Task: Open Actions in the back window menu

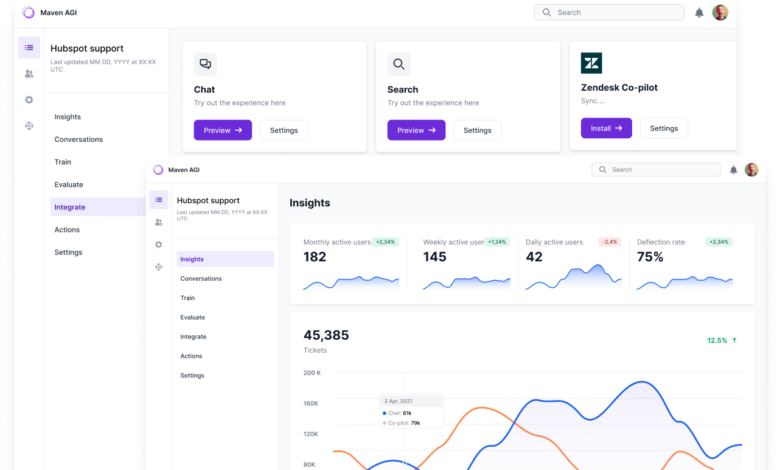Action: (x=67, y=230)
